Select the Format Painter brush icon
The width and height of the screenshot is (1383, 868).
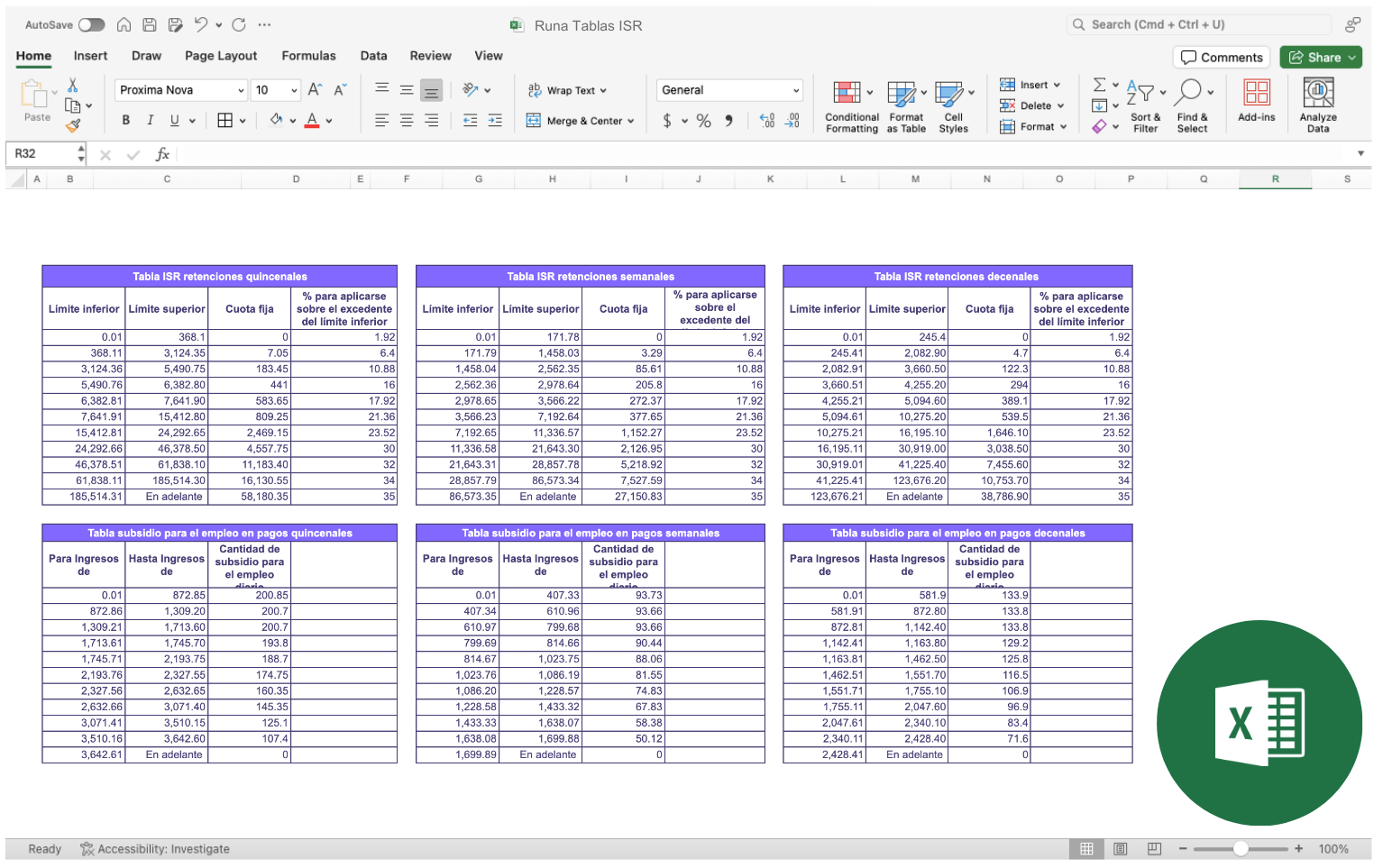click(73, 125)
